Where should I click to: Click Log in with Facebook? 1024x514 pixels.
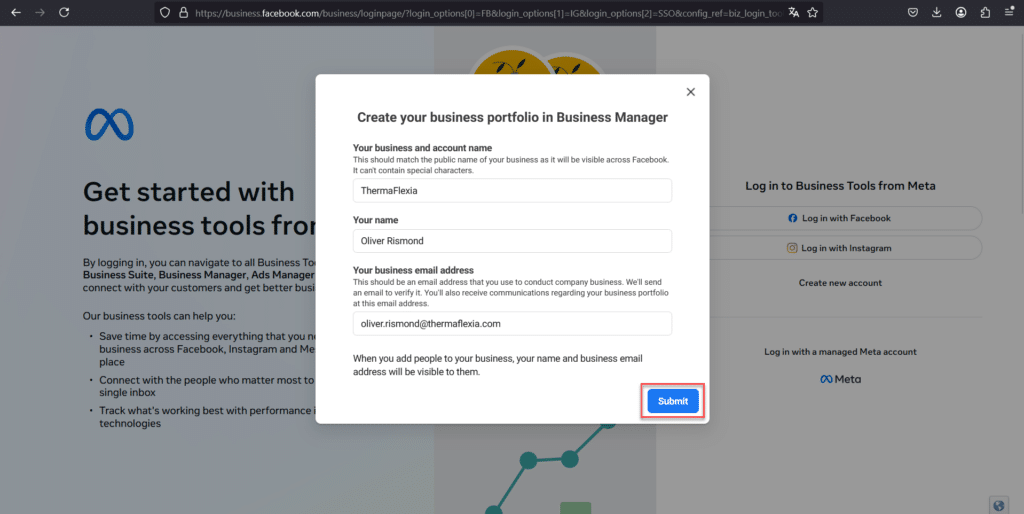[840, 218]
